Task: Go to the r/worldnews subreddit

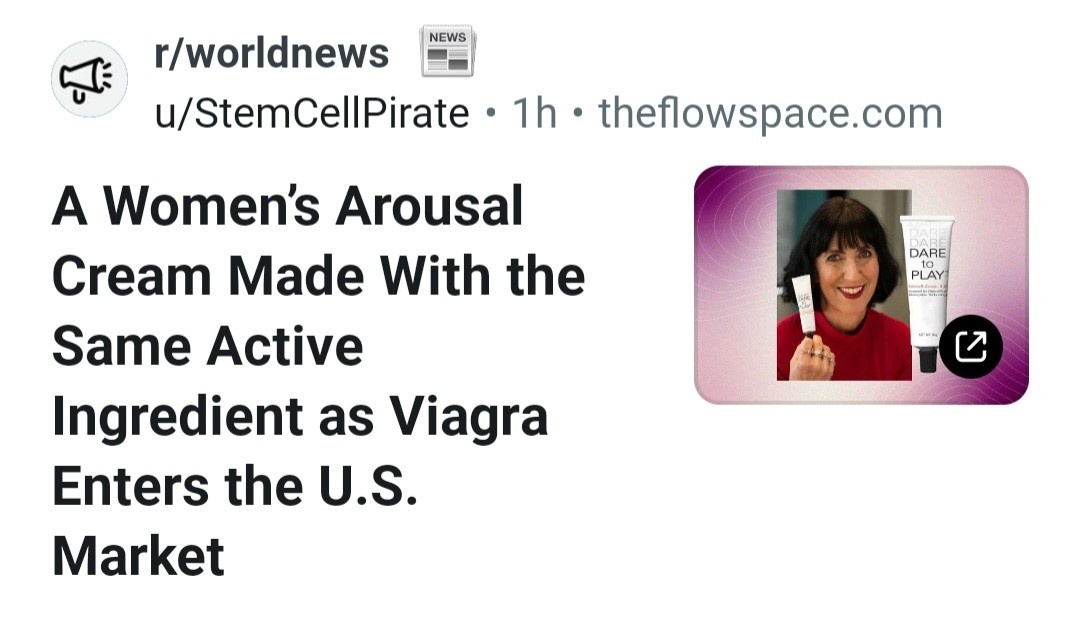Action: click(271, 53)
